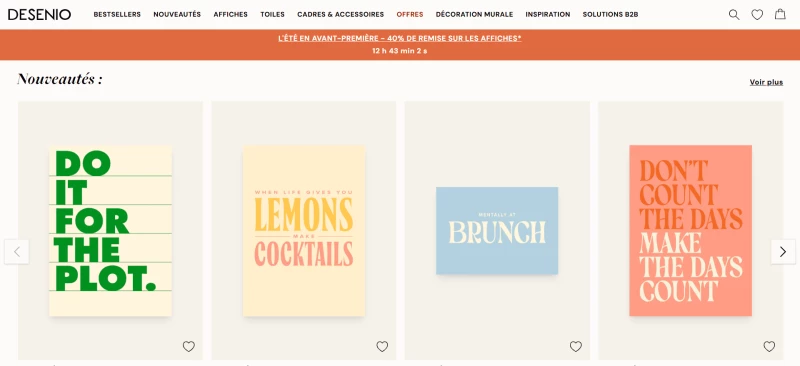Open the Nouveautés menu item
Screen dimensions: 800x366
point(177,14)
